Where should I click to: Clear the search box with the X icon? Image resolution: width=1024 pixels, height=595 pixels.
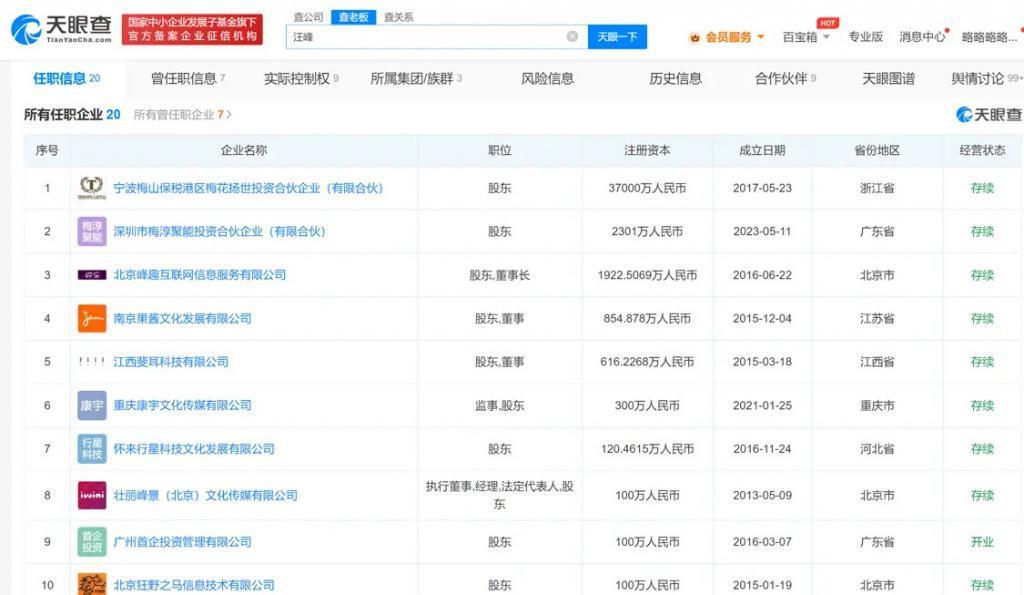pyautogui.click(x=572, y=37)
